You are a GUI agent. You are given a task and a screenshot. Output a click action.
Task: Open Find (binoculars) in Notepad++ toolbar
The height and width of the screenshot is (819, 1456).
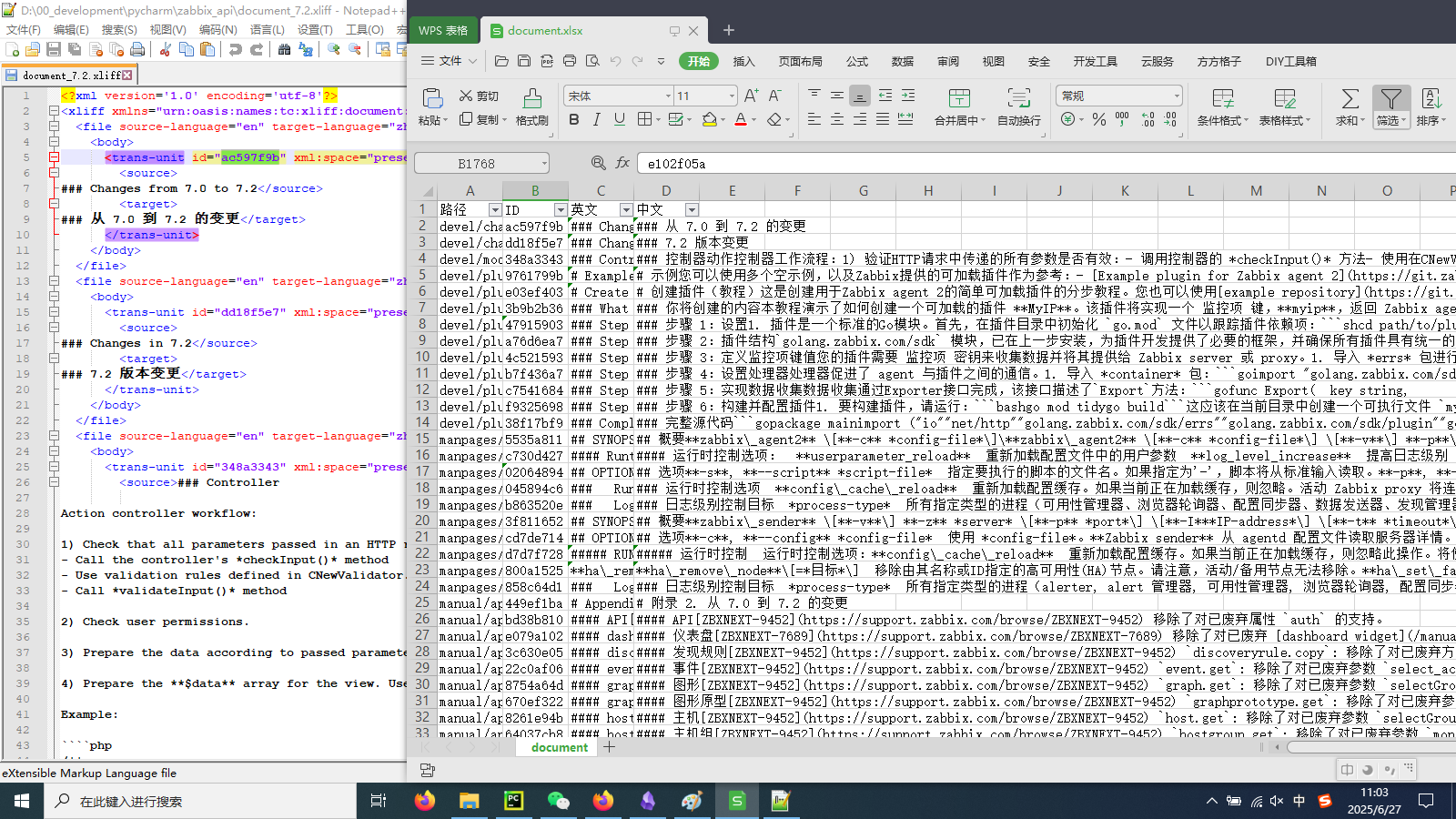click(285, 49)
